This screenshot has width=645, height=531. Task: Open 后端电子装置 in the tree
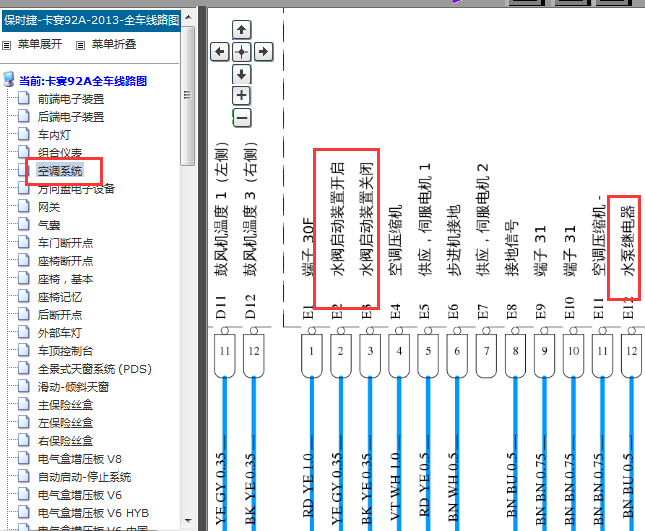pyautogui.click(x=71, y=117)
